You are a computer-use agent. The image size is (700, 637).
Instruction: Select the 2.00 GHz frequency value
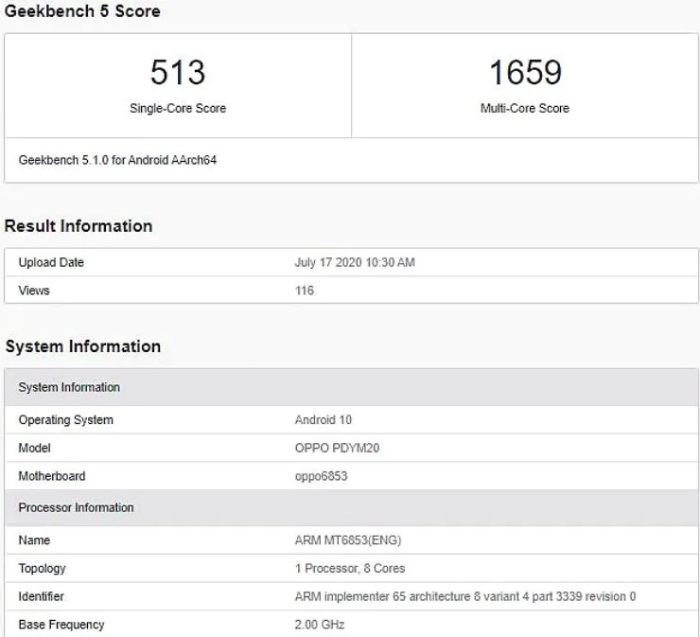click(320, 625)
